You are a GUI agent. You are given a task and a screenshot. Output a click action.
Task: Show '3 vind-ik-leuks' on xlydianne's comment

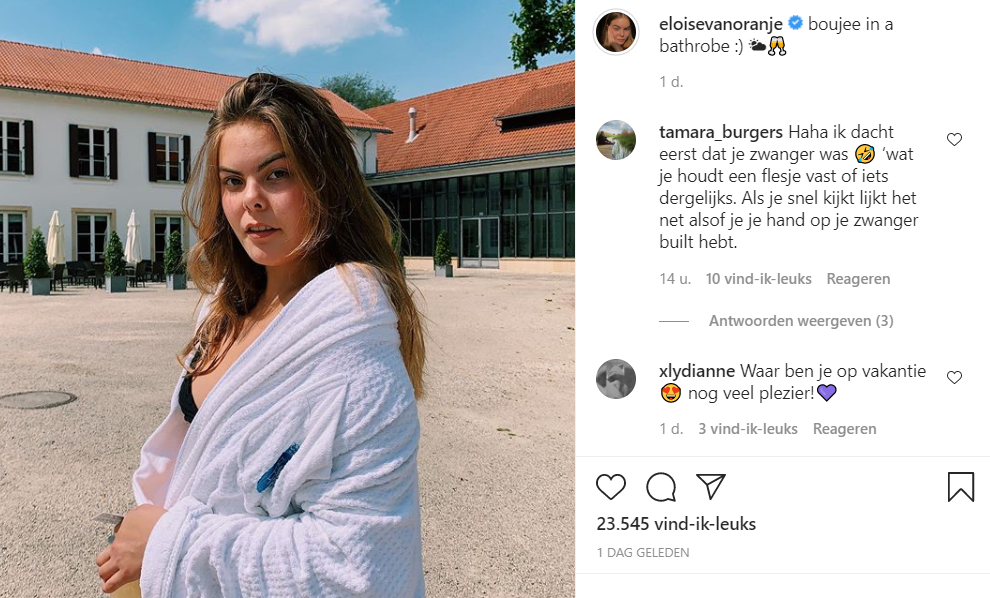click(748, 429)
